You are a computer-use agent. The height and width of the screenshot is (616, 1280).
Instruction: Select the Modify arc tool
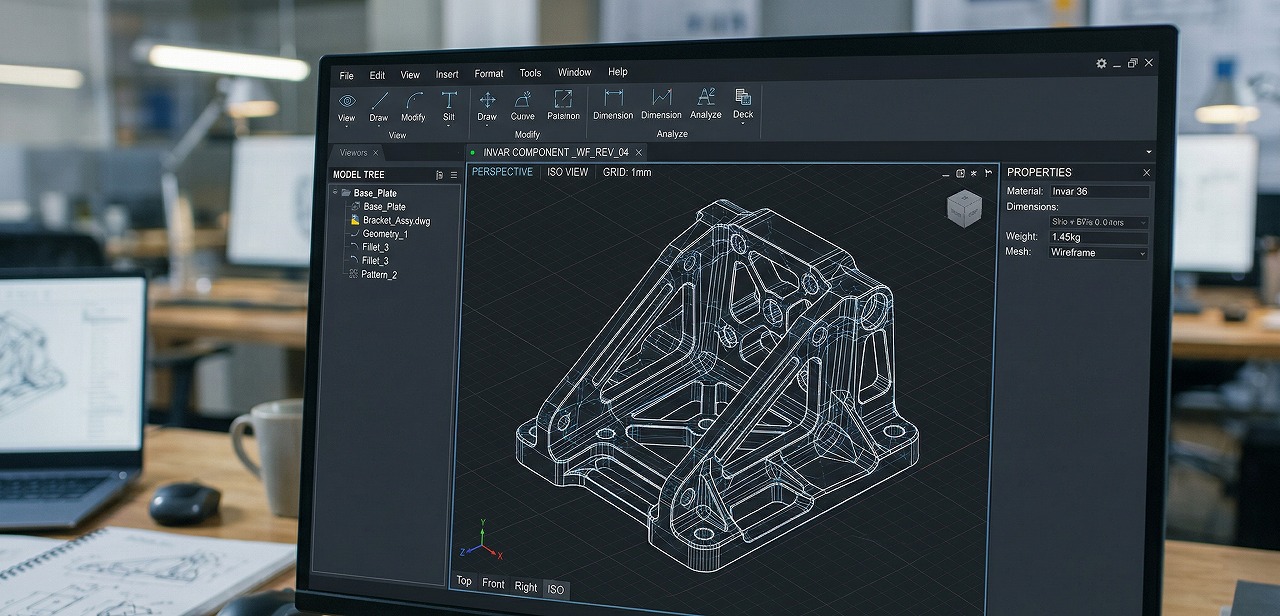pyautogui.click(x=414, y=103)
